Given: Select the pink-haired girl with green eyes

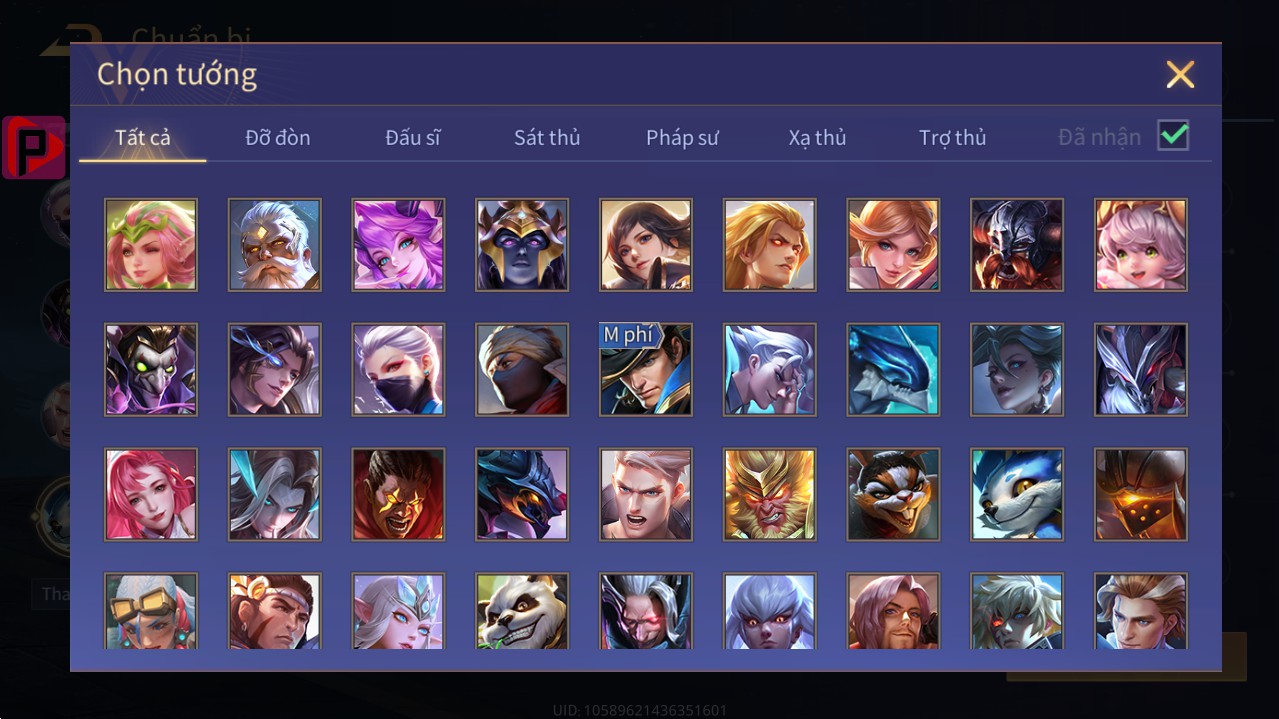Looking at the screenshot, I should (x=1141, y=244).
